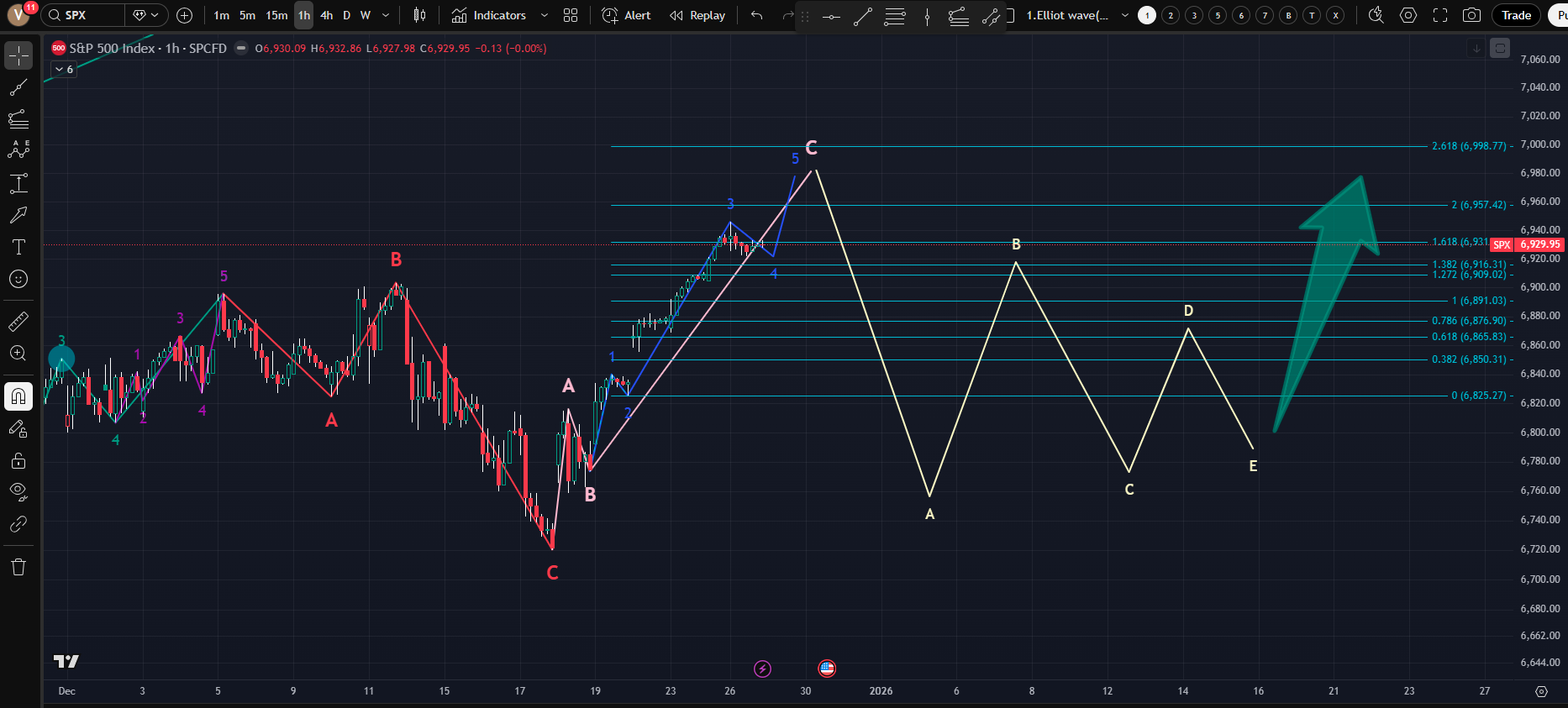
Task: Expand the indicator favorites dropdown arrow
Action: [545, 15]
